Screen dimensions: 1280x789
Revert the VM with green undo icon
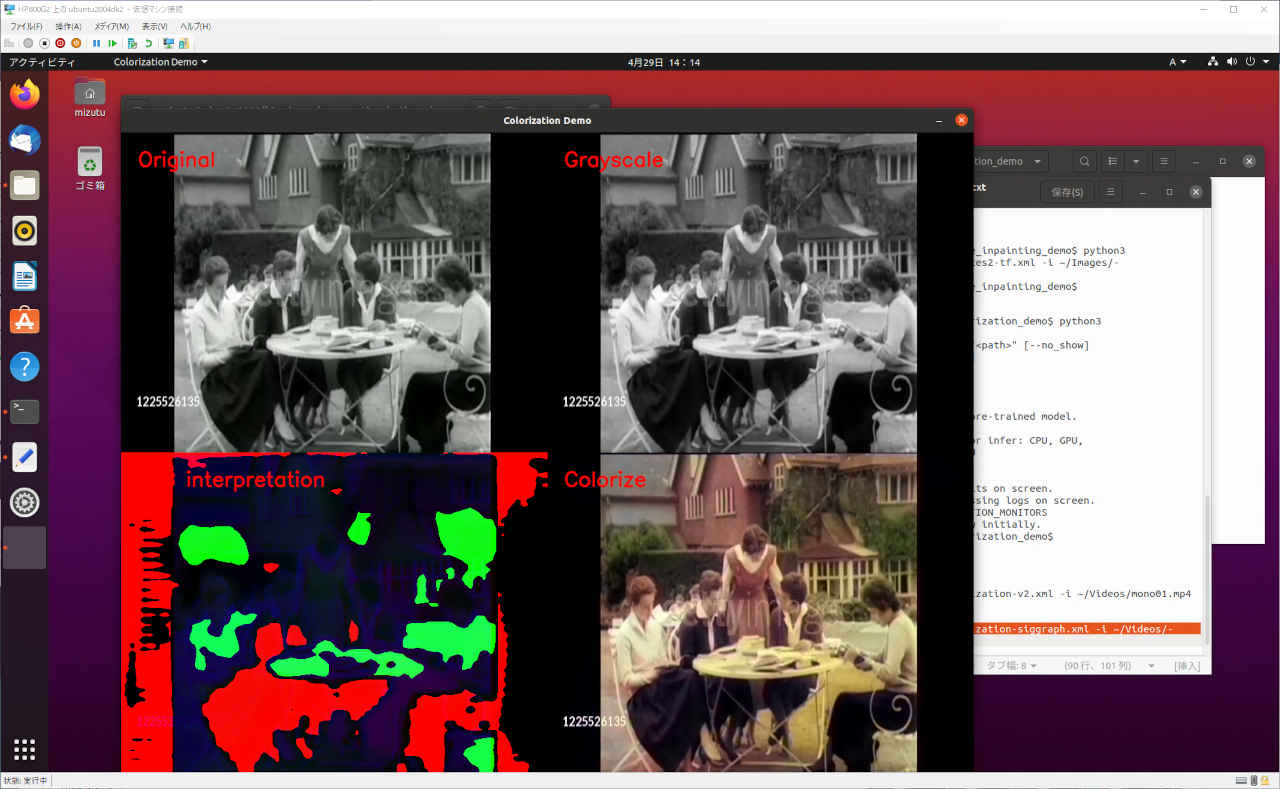coord(148,43)
